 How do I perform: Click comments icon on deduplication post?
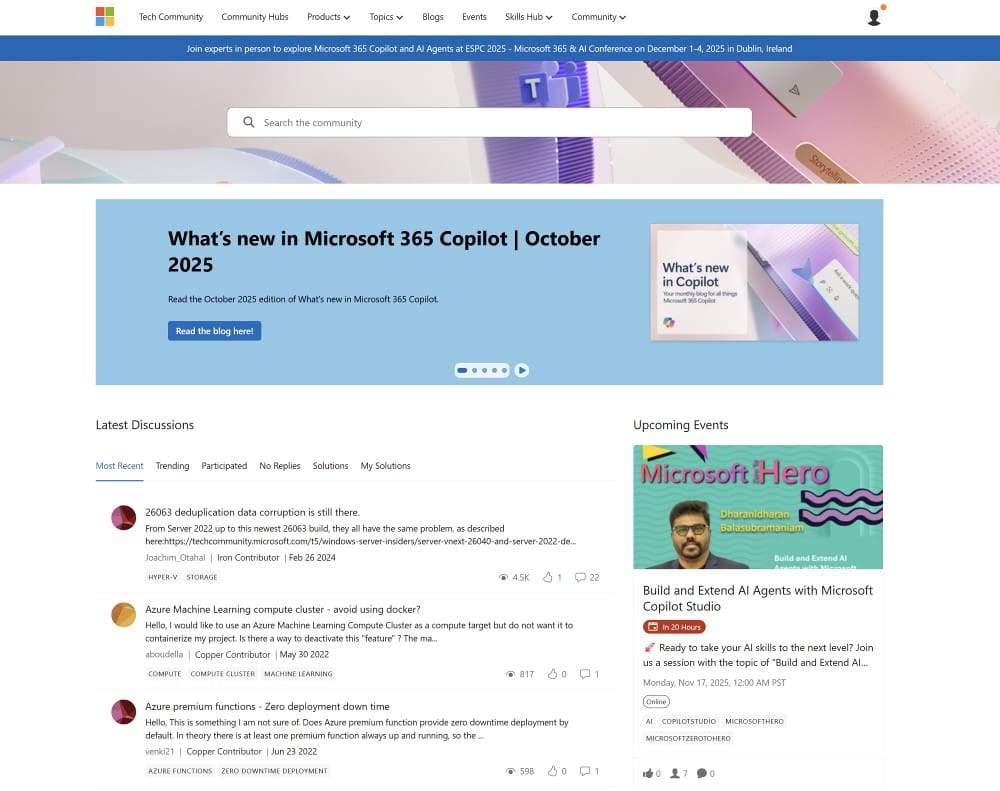[580, 577]
